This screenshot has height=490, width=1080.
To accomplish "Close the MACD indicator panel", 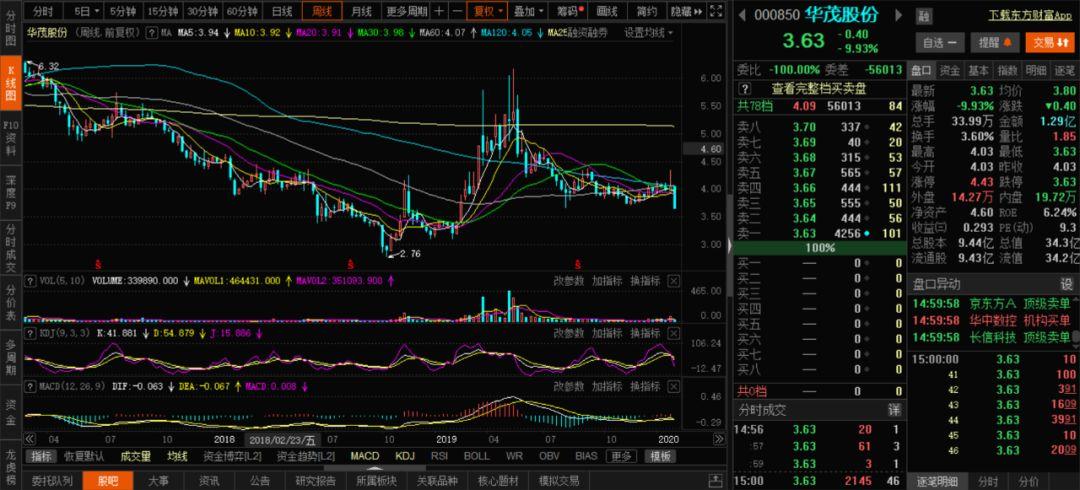I will pyautogui.click(x=673, y=387).
